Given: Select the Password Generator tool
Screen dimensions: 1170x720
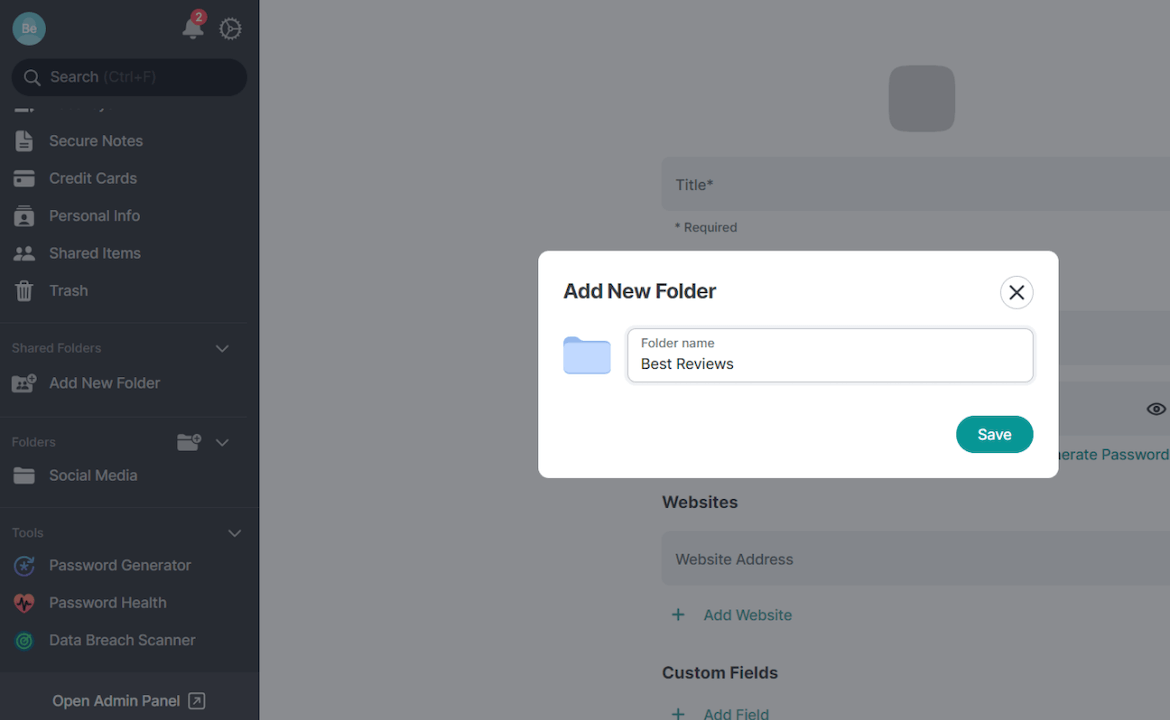Looking at the screenshot, I should (120, 565).
